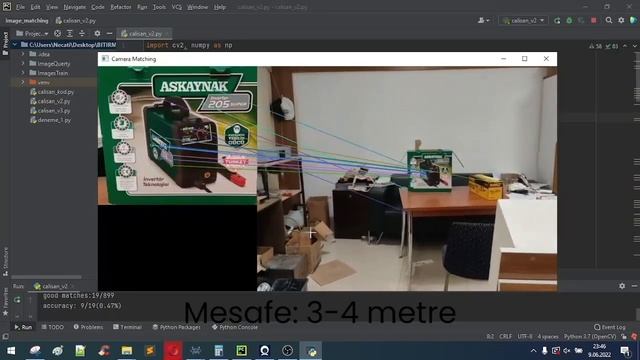The image size is (640, 360).
Task: Open the user account dropdown icon
Action: (483, 20)
